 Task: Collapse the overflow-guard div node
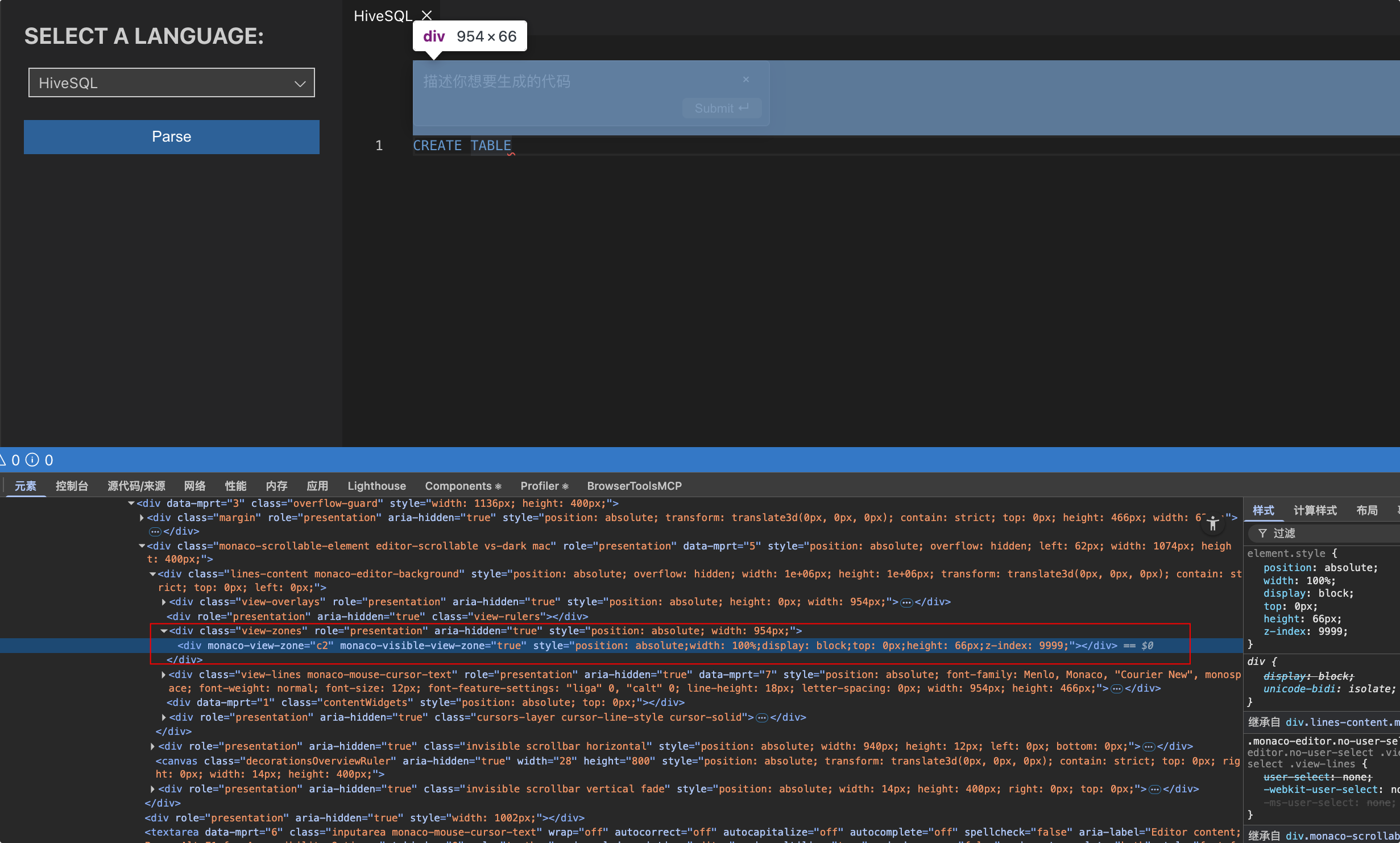131,503
